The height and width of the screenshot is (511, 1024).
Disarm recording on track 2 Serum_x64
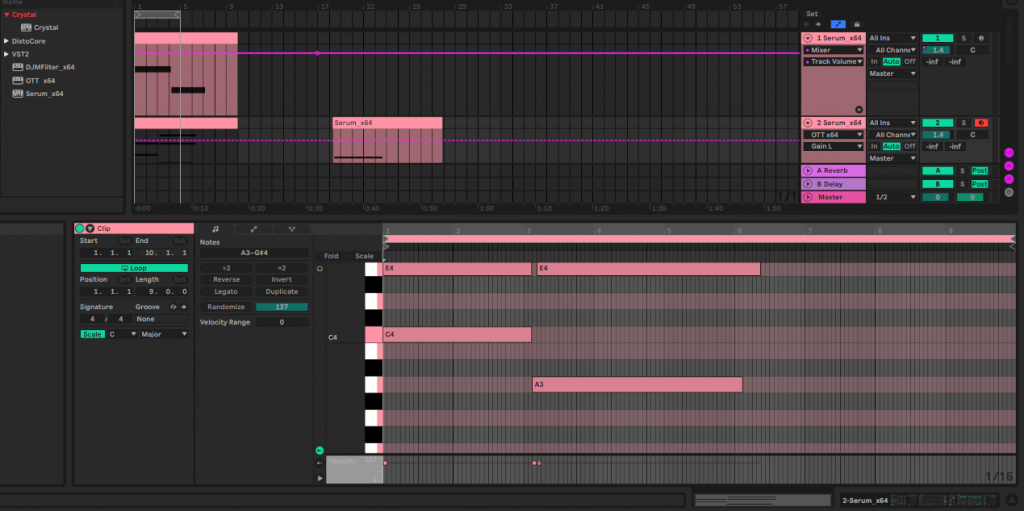[982, 122]
